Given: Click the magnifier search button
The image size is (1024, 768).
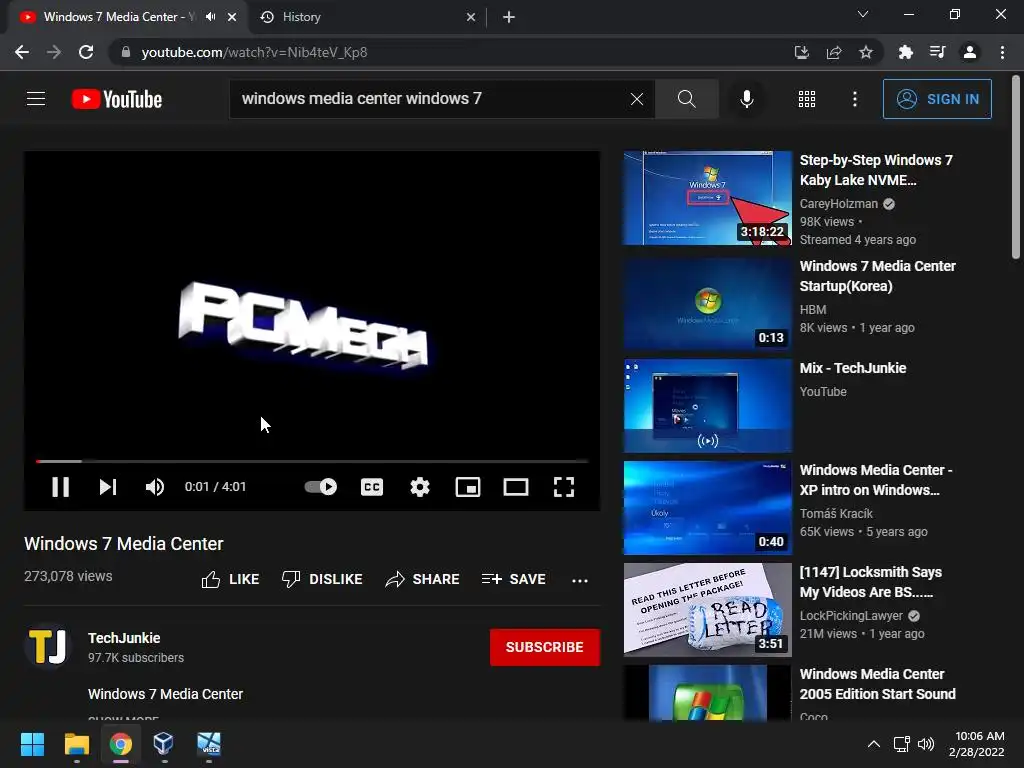Looking at the screenshot, I should tap(686, 99).
